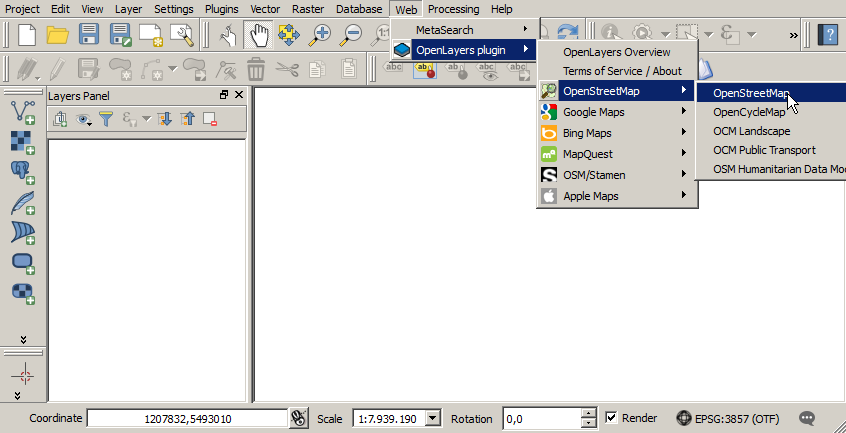Click the Node Tool icon
This screenshot has height=433, width=846.
(x=226, y=69)
